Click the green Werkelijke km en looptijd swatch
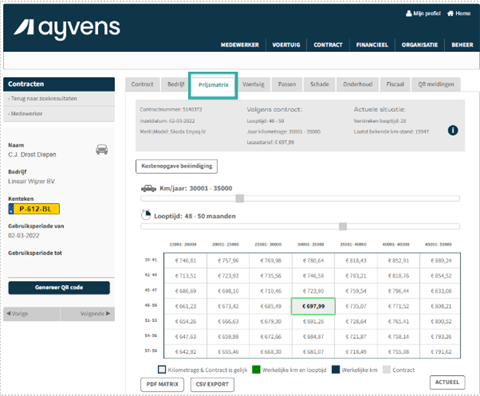This screenshot has height=396, width=480. pyautogui.click(x=256, y=370)
